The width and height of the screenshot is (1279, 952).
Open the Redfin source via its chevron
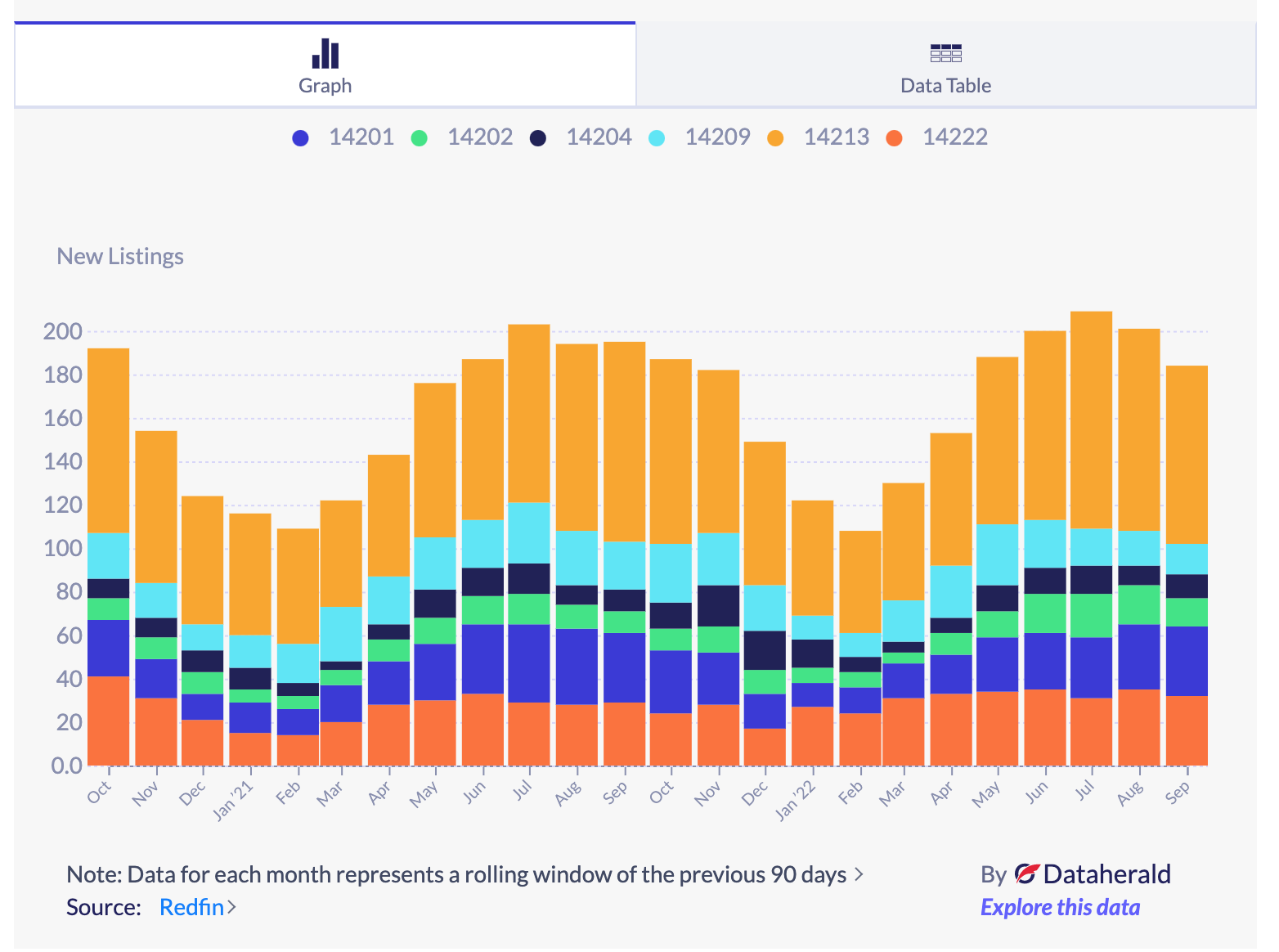(233, 907)
